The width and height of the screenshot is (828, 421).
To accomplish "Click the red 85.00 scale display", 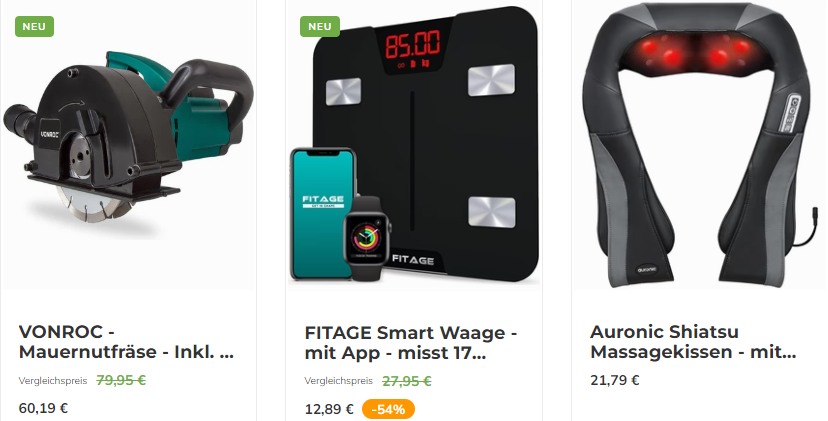I will click(412, 44).
